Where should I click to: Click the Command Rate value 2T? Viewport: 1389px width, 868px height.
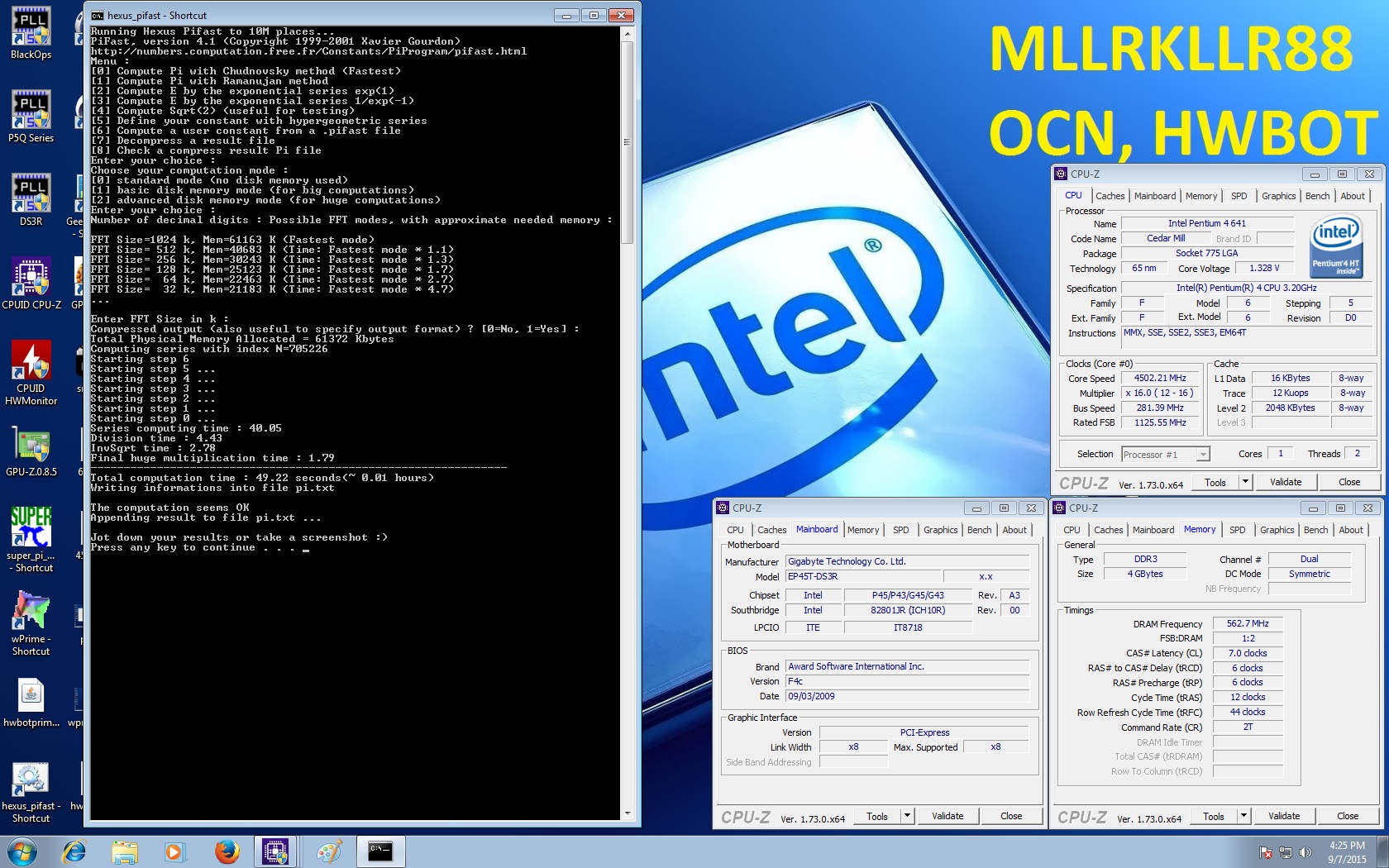coord(1248,727)
